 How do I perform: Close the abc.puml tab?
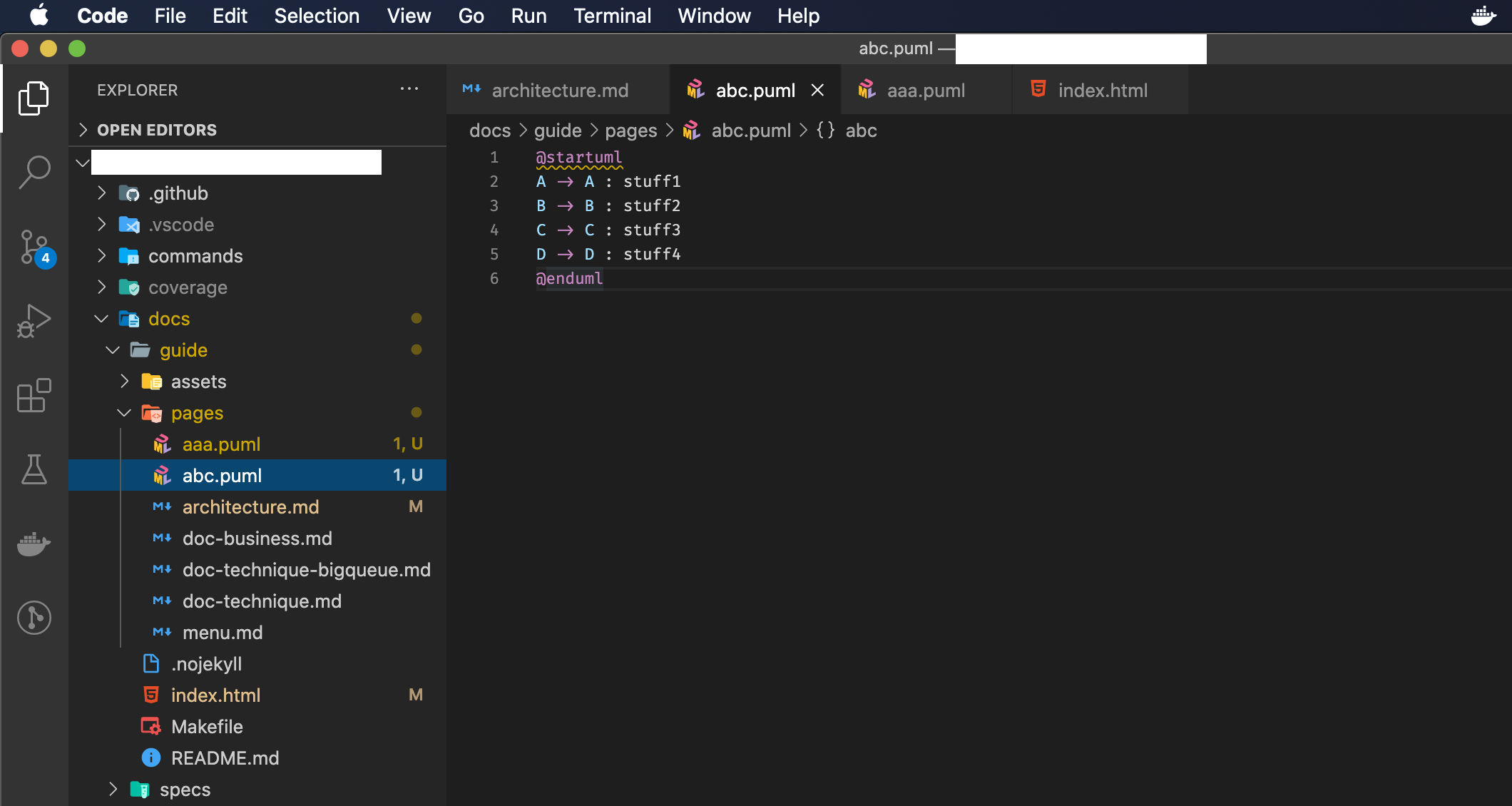[x=817, y=91]
